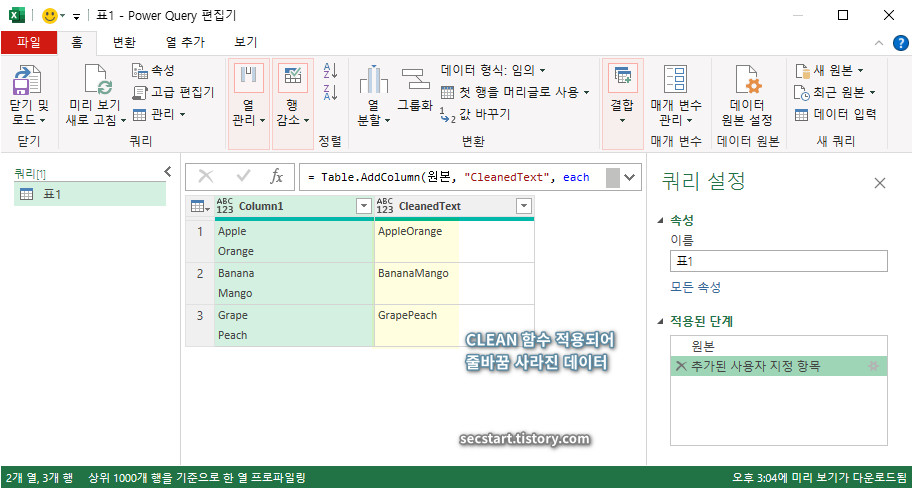Image resolution: width=913 pixels, height=489 pixels.
Task: Click the Combine (결합) icon
Action: (x=622, y=76)
